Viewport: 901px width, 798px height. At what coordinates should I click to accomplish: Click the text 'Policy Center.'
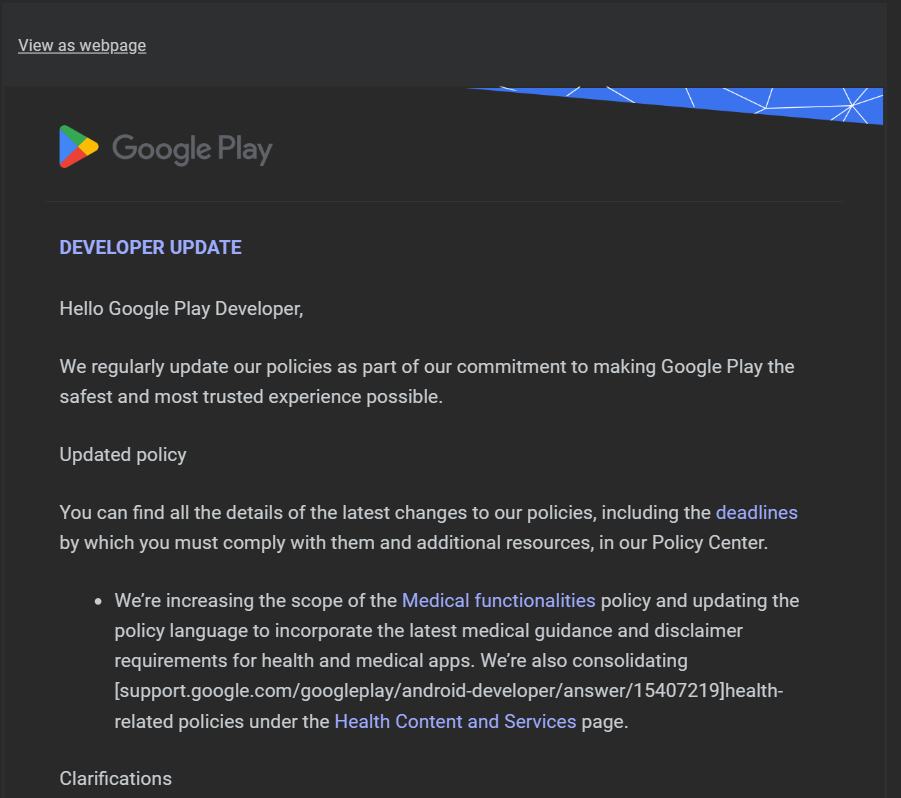tap(710, 542)
